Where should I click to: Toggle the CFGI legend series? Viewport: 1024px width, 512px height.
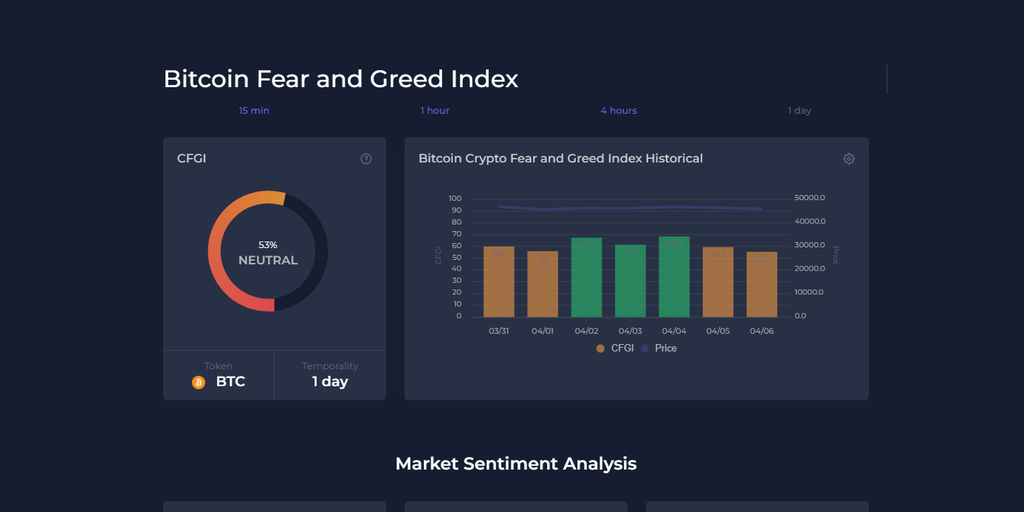tap(615, 348)
